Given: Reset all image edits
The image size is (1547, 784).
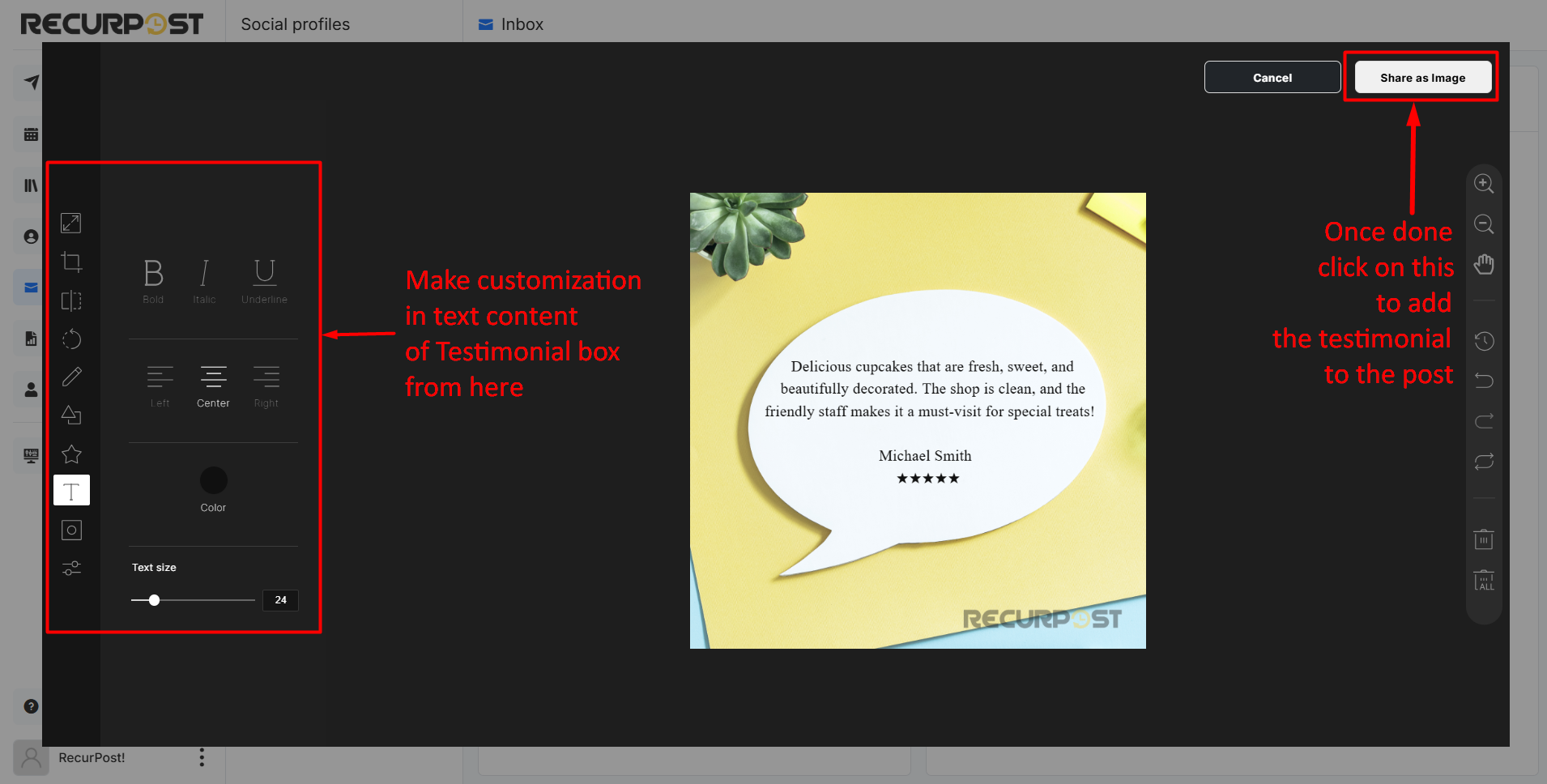Looking at the screenshot, I should (1484, 462).
